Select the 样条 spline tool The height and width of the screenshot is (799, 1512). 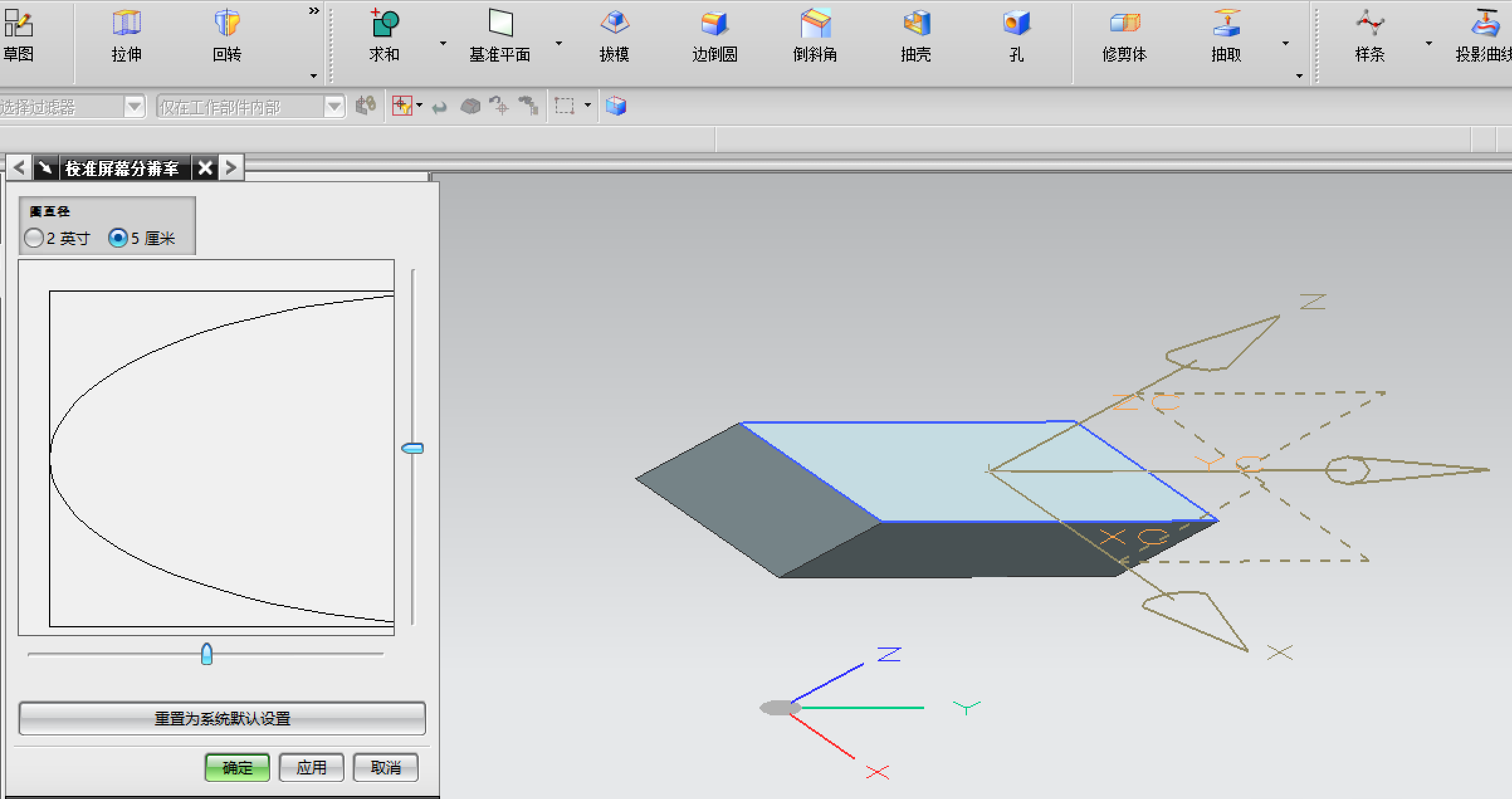tap(1370, 35)
